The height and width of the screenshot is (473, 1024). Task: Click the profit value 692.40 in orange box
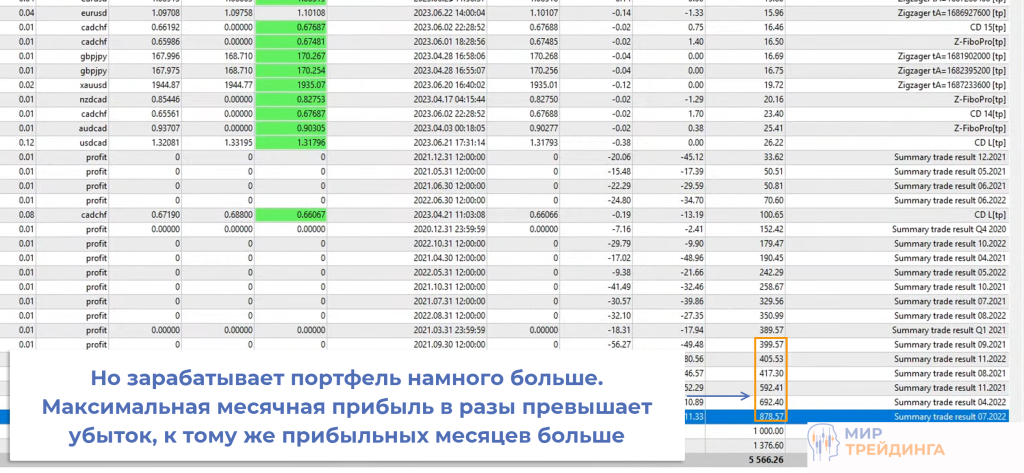771,401
